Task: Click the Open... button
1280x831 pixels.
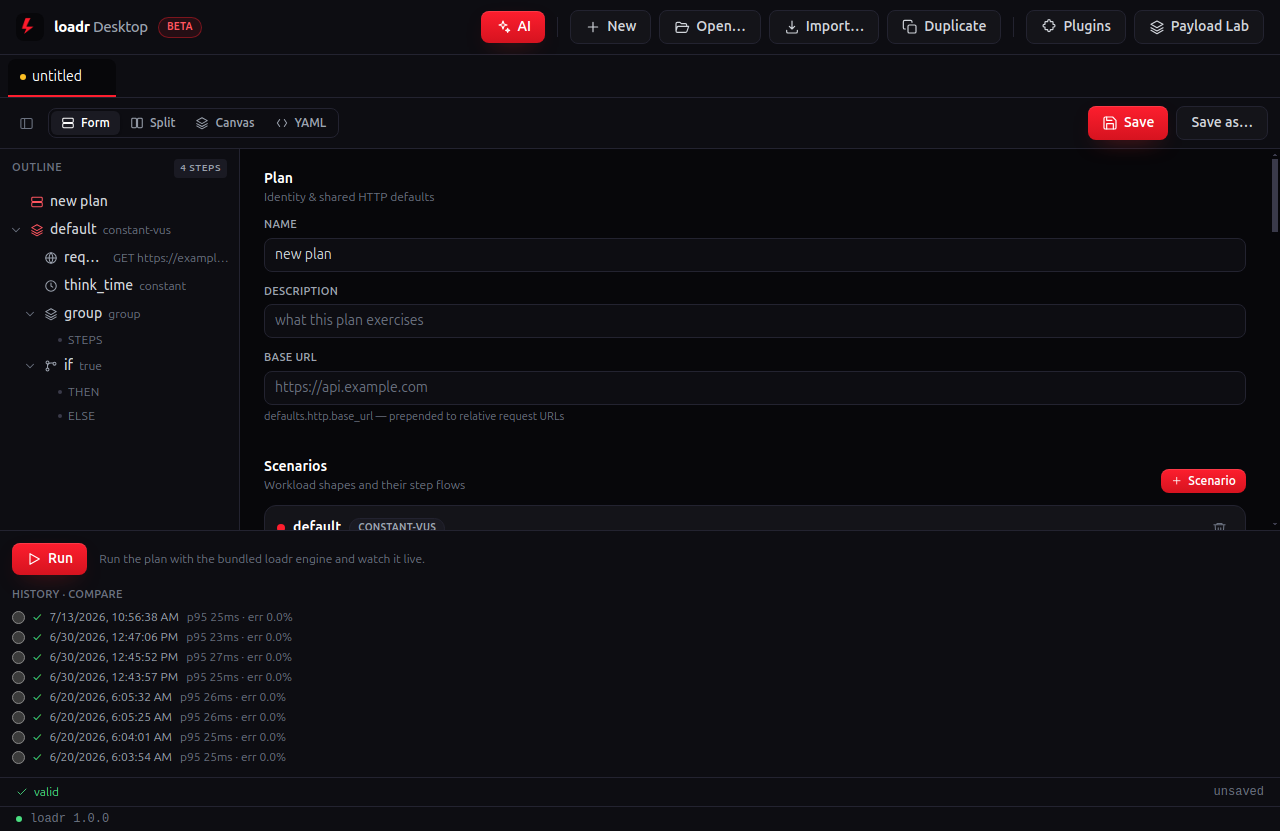Action: pos(710,27)
